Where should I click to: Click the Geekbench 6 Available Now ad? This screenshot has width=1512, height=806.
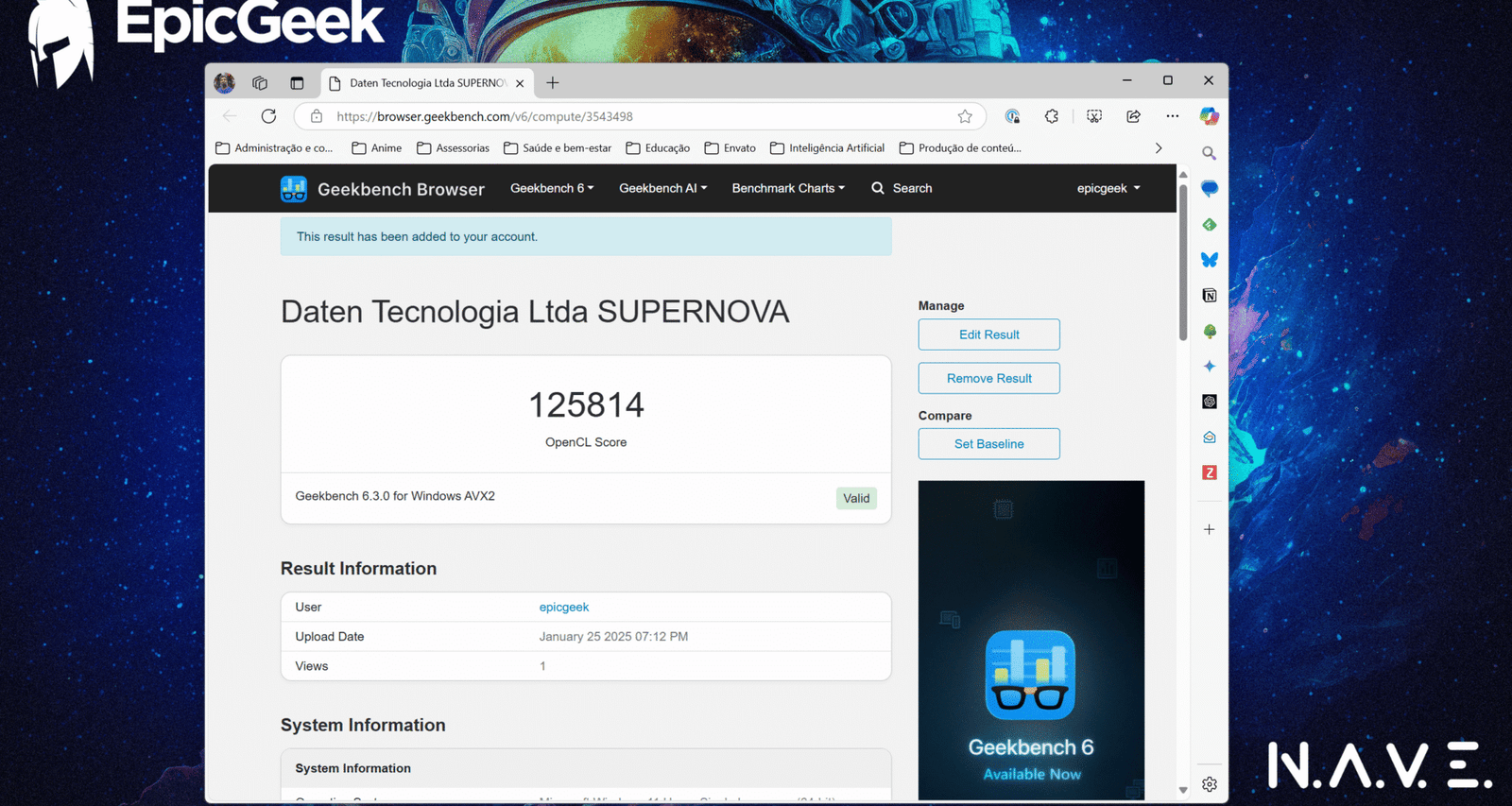pyautogui.click(x=1031, y=640)
